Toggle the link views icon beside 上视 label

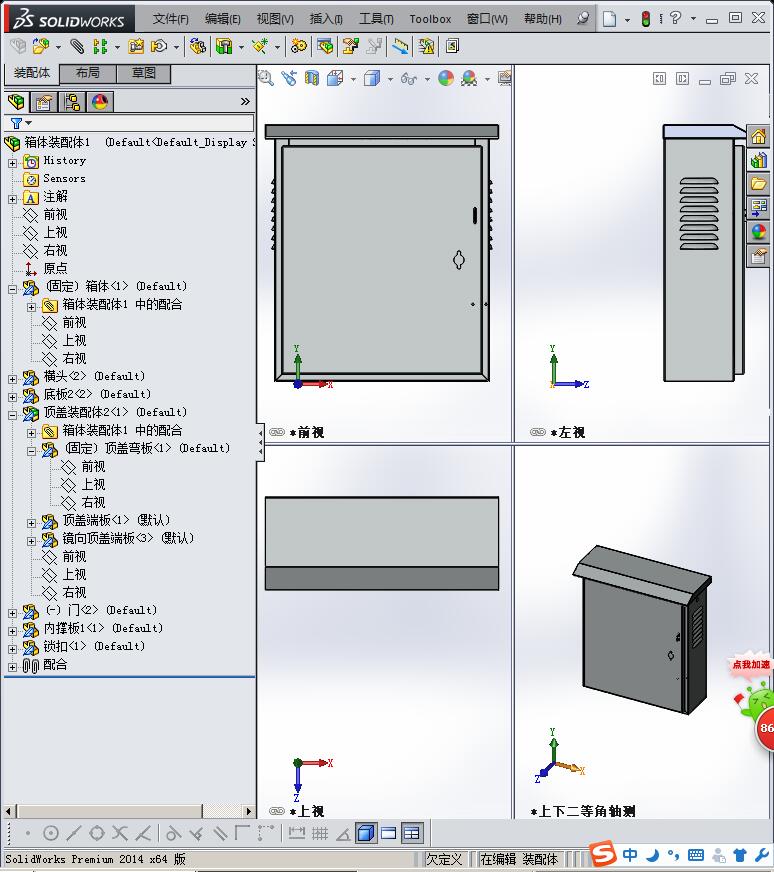276,811
